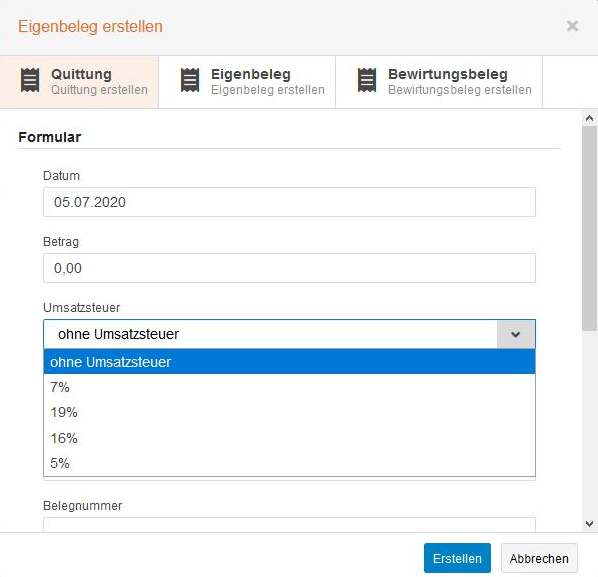598x577 pixels.
Task: Pick the 5% tax rate
Action: (289, 463)
